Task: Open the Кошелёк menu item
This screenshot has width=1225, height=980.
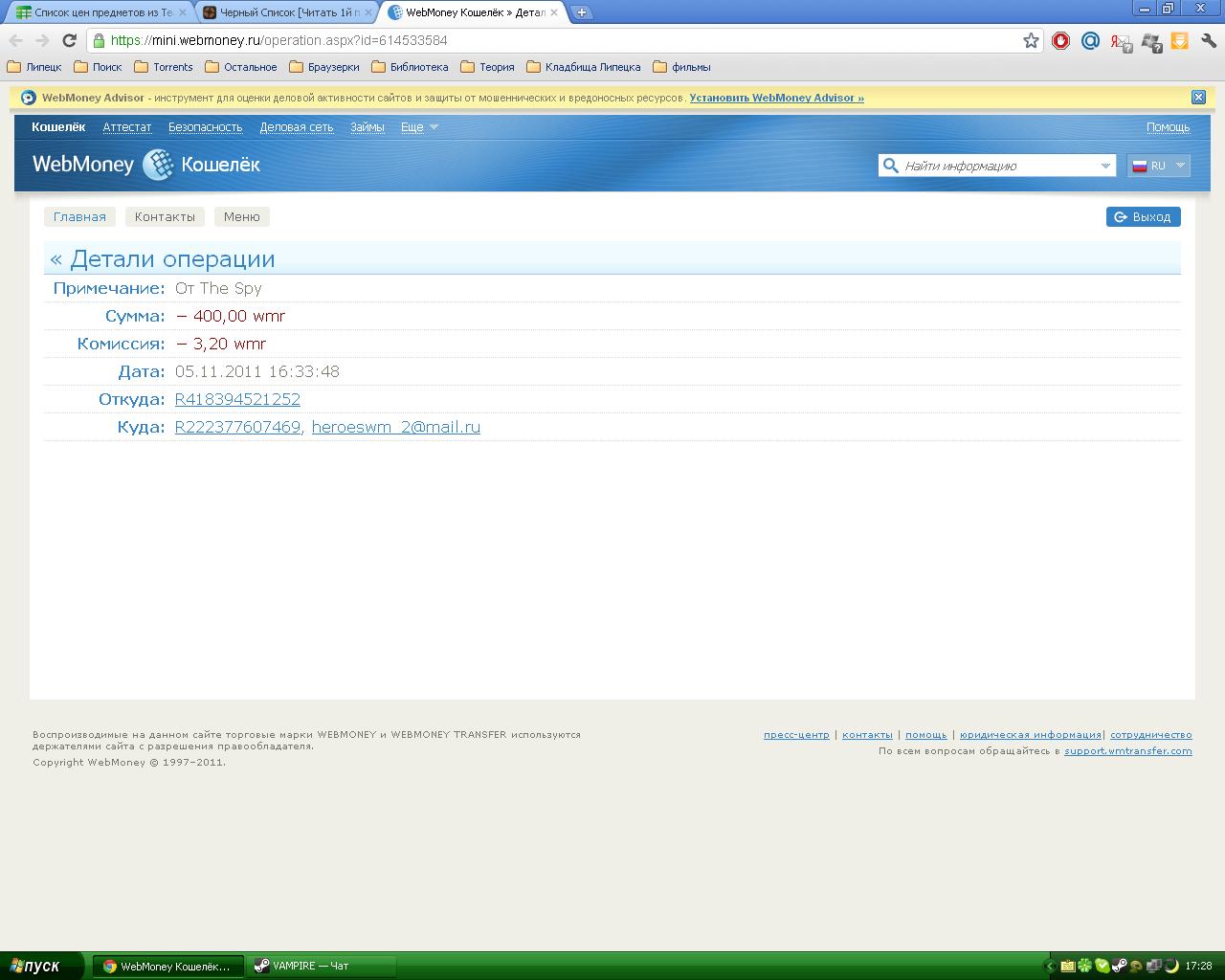Action: tap(58, 126)
